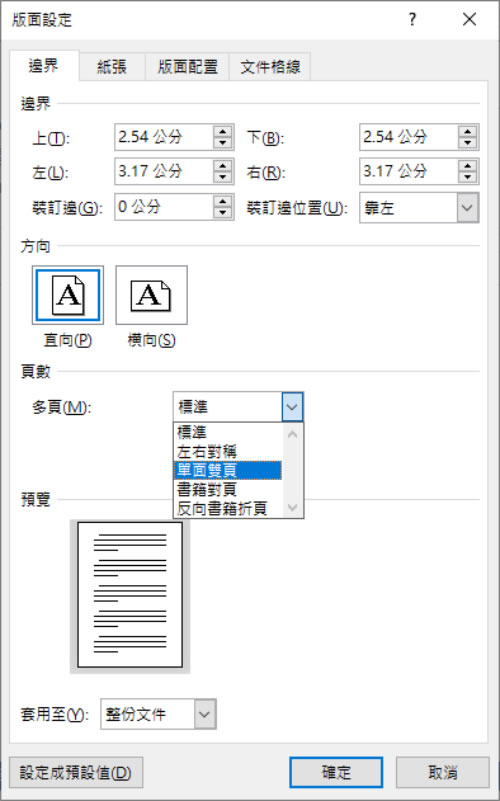Increase the 上 top margin value
Screen dimensions: 500x801
[222, 131]
